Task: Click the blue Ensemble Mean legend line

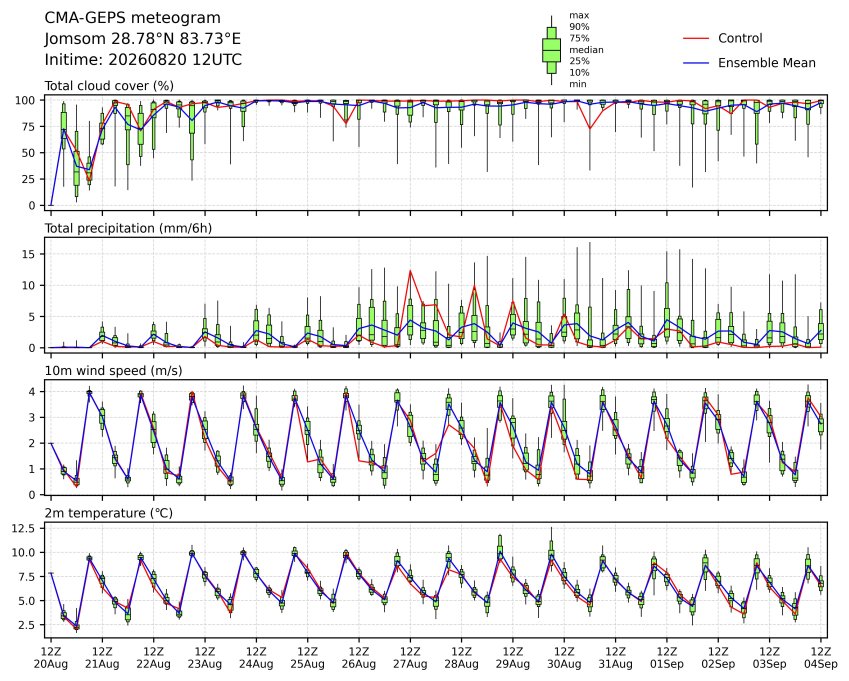Action: (x=696, y=63)
